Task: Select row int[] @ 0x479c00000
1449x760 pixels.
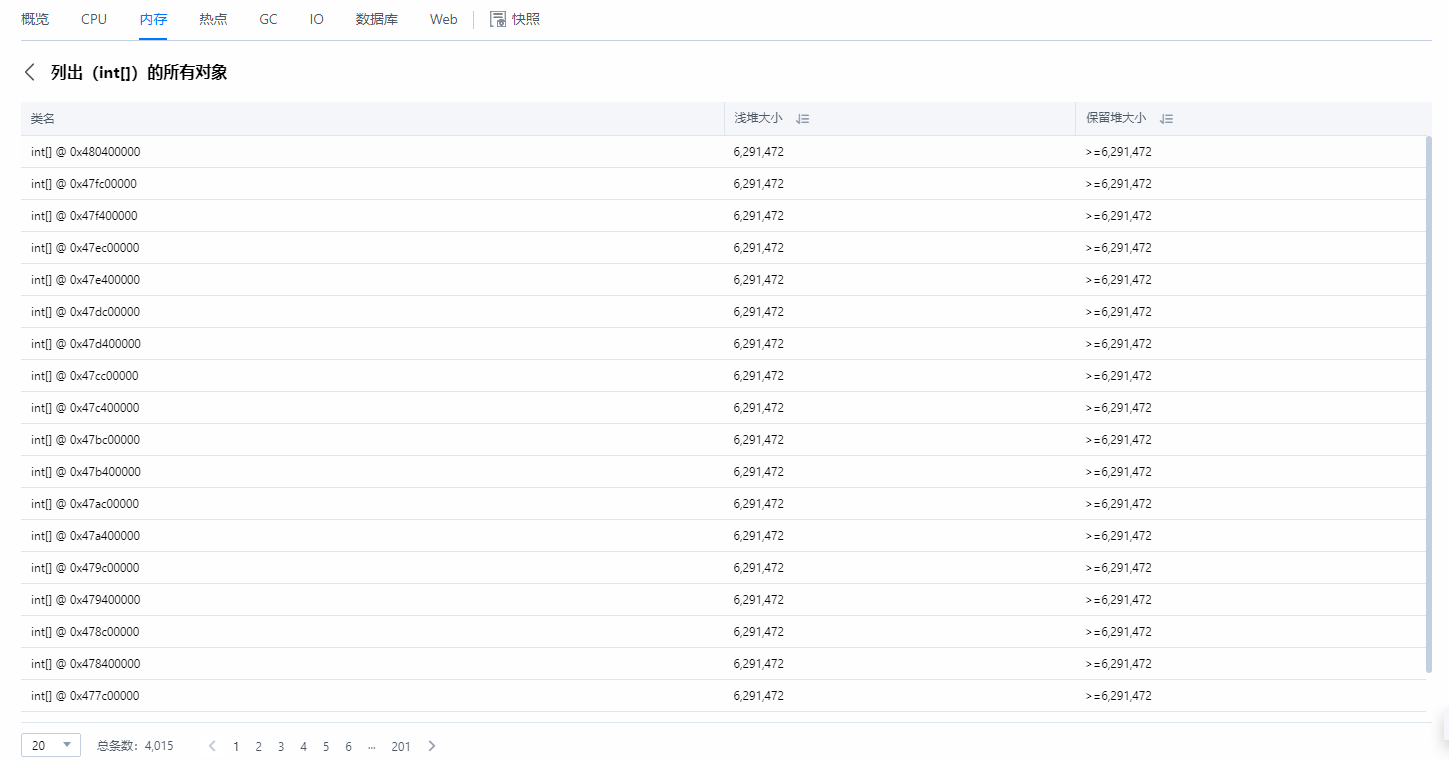Action: [723, 568]
